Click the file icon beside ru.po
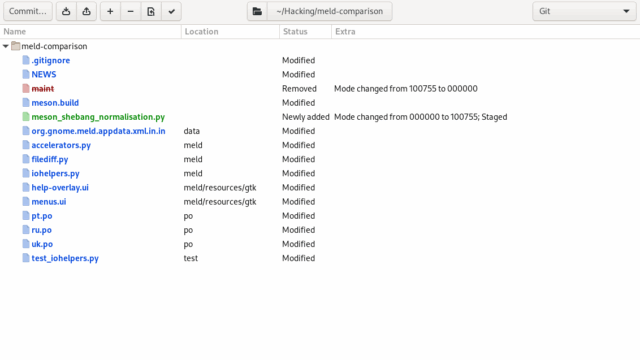Image resolution: width=640 pixels, height=360 pixels. tap(26, 230)
